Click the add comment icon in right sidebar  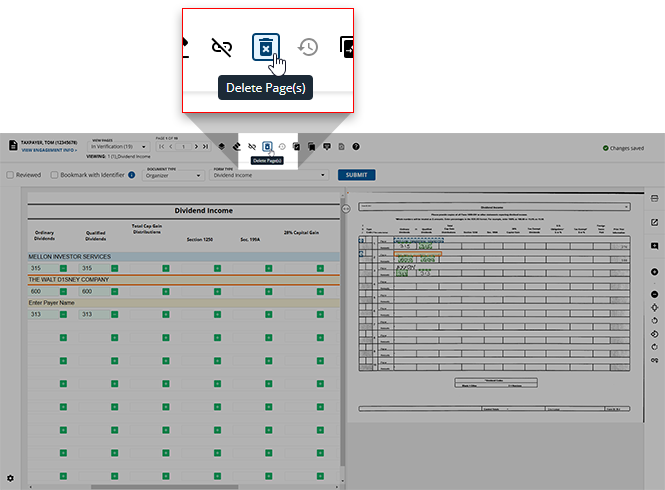(x=654, y=246)
